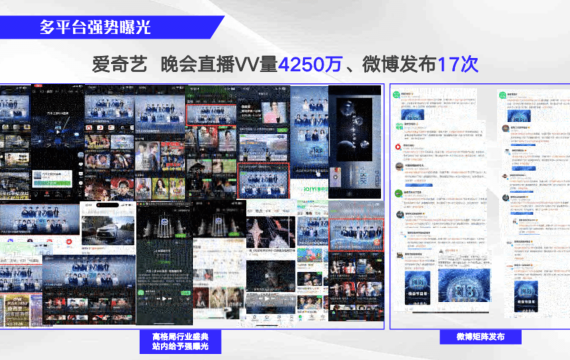Open the pink sea creature thumbnail
This screenshot has height=360, width=570.
271,232
